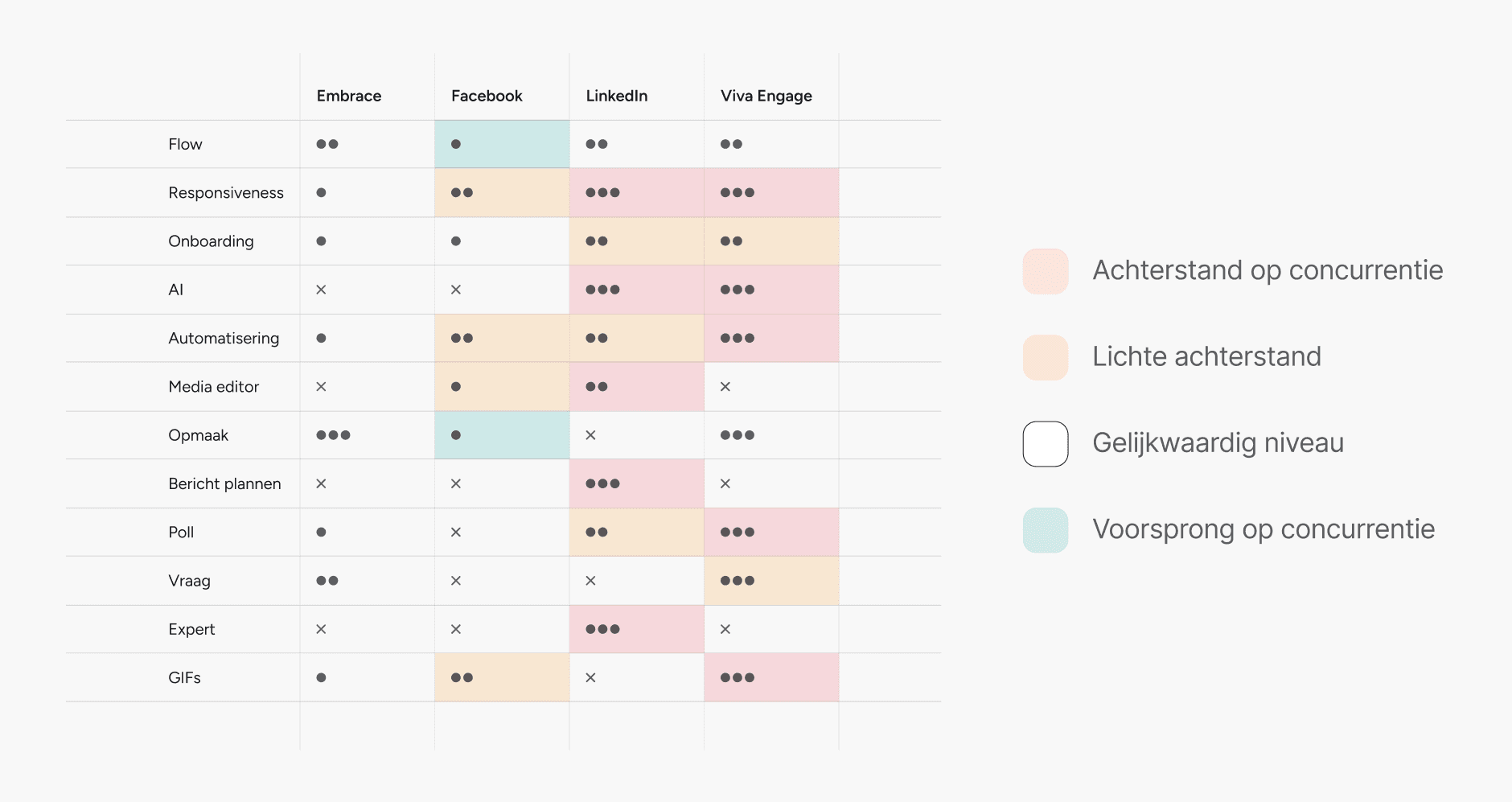The image size is (1512, 802).
Task: Click the X mark in Viva Engage Bericht plannen
Action: click(725, 483)
